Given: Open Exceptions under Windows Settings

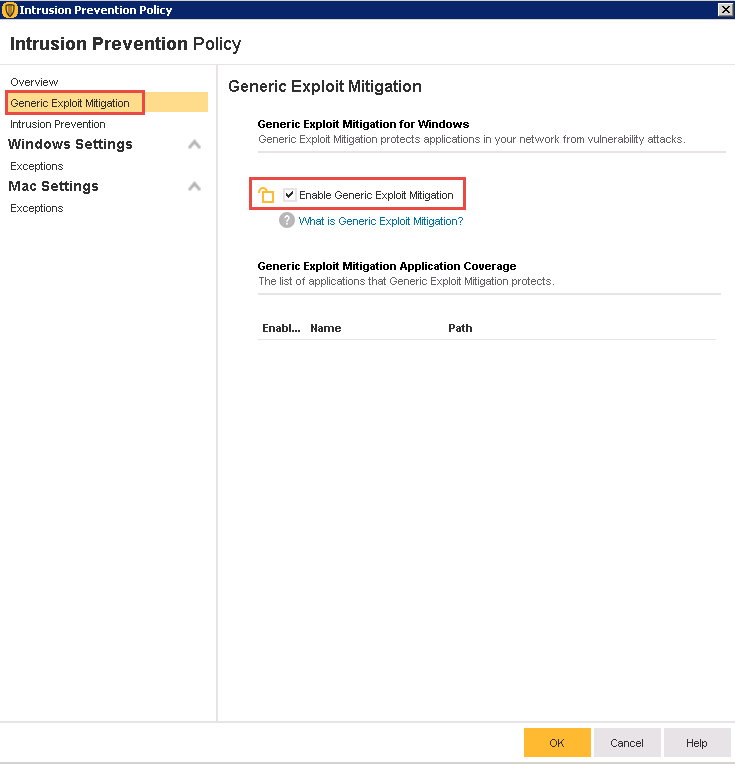Looking at the screenshot, I should click(x=37, y=166).
